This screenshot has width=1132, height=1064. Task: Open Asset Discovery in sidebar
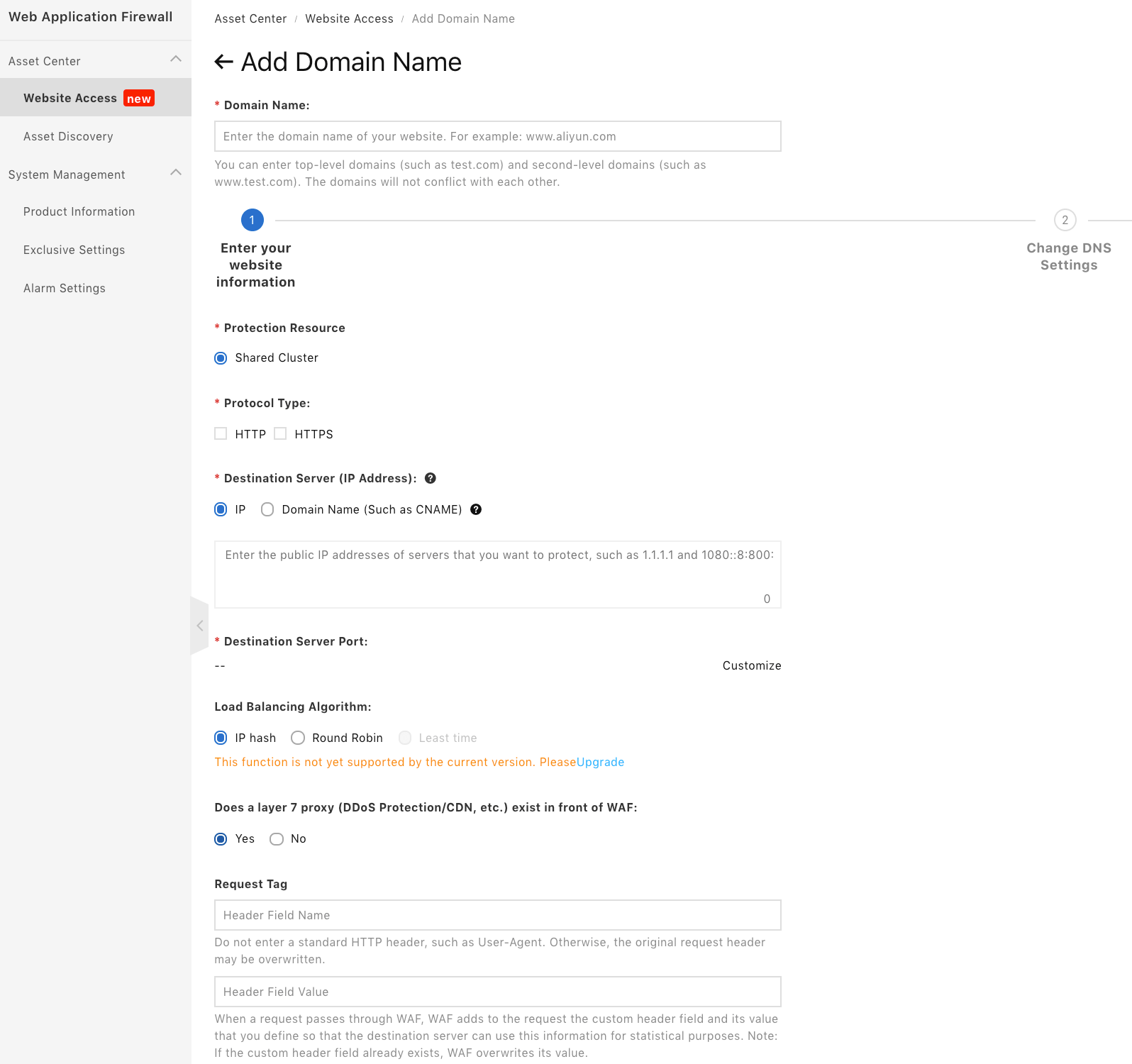[x=68, y=137]
